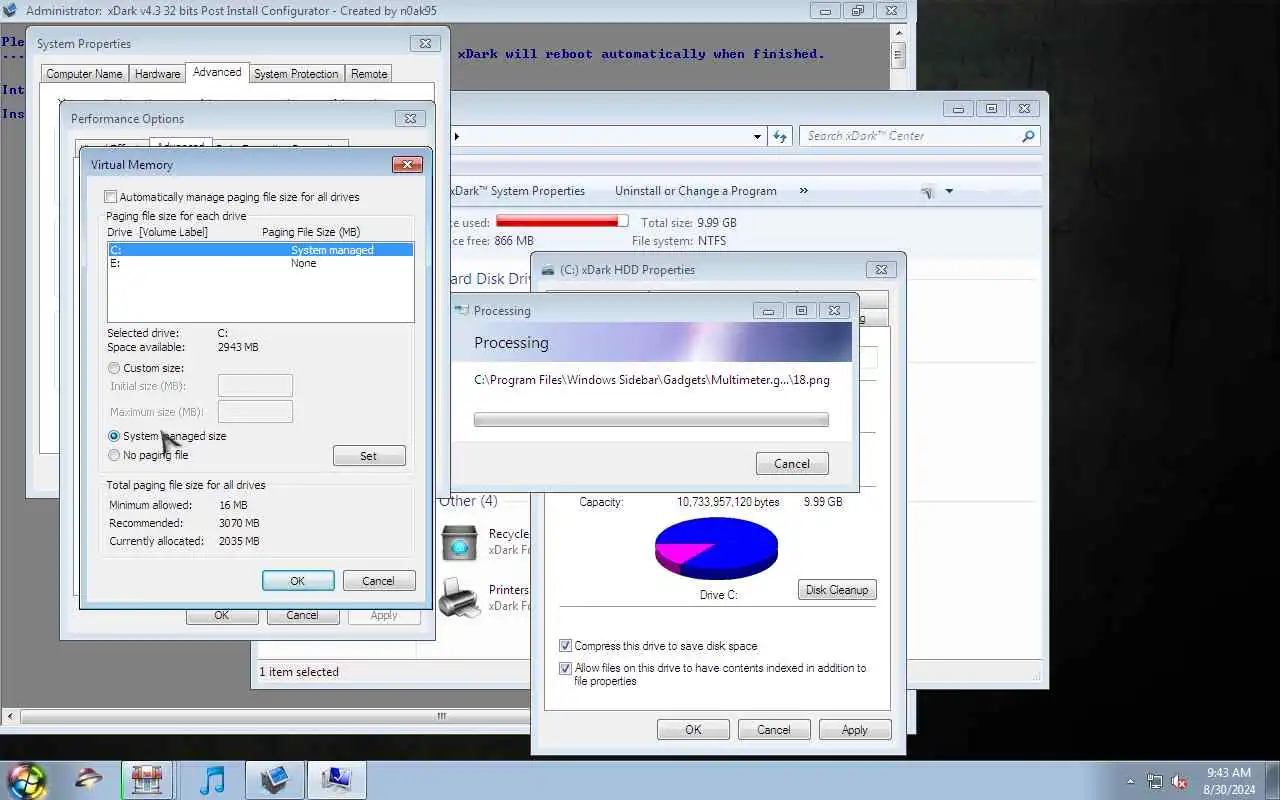Open the taskbar clock showing 9:43 AM

[x=1229, y=781]
